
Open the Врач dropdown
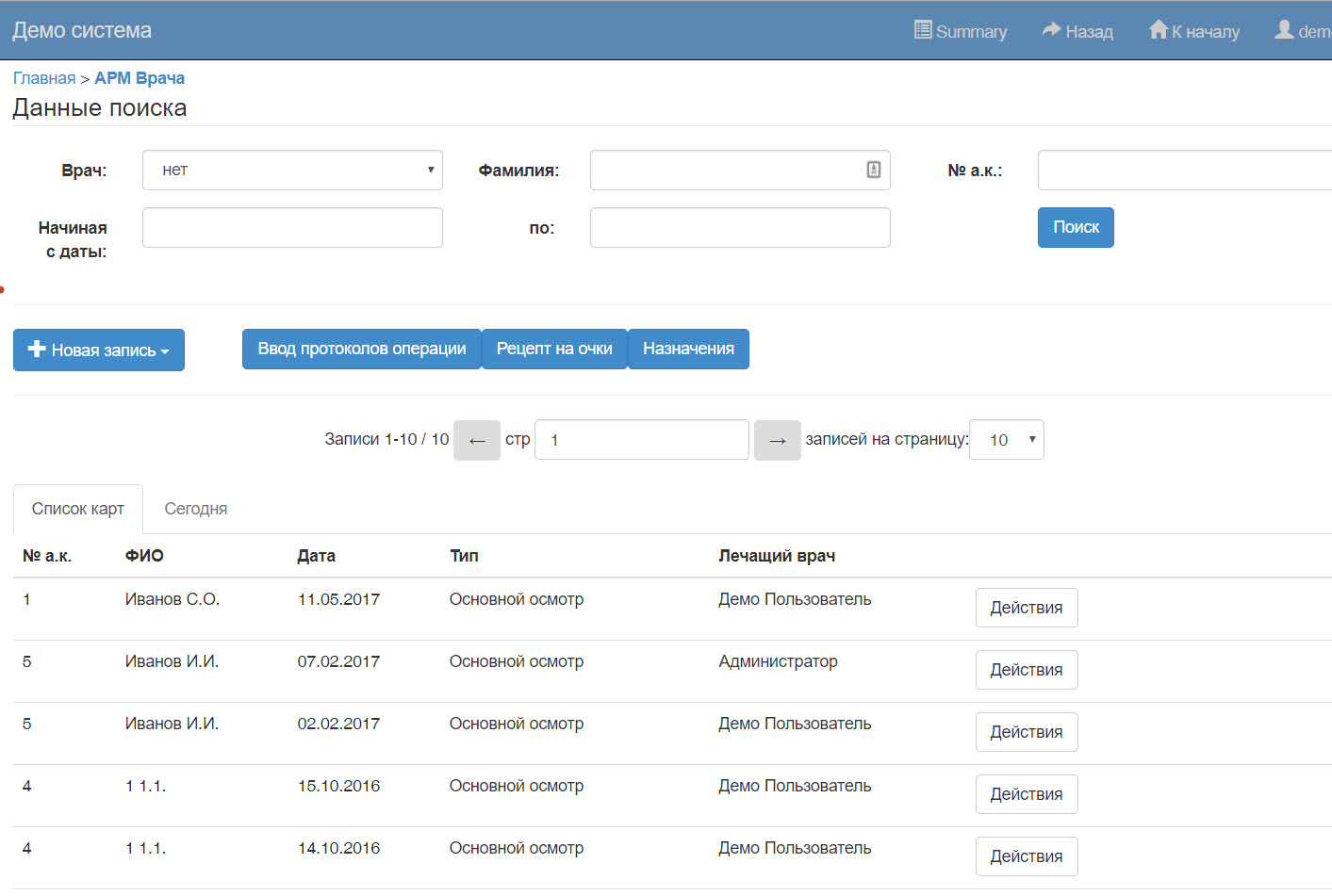click(x=292, y=171)
